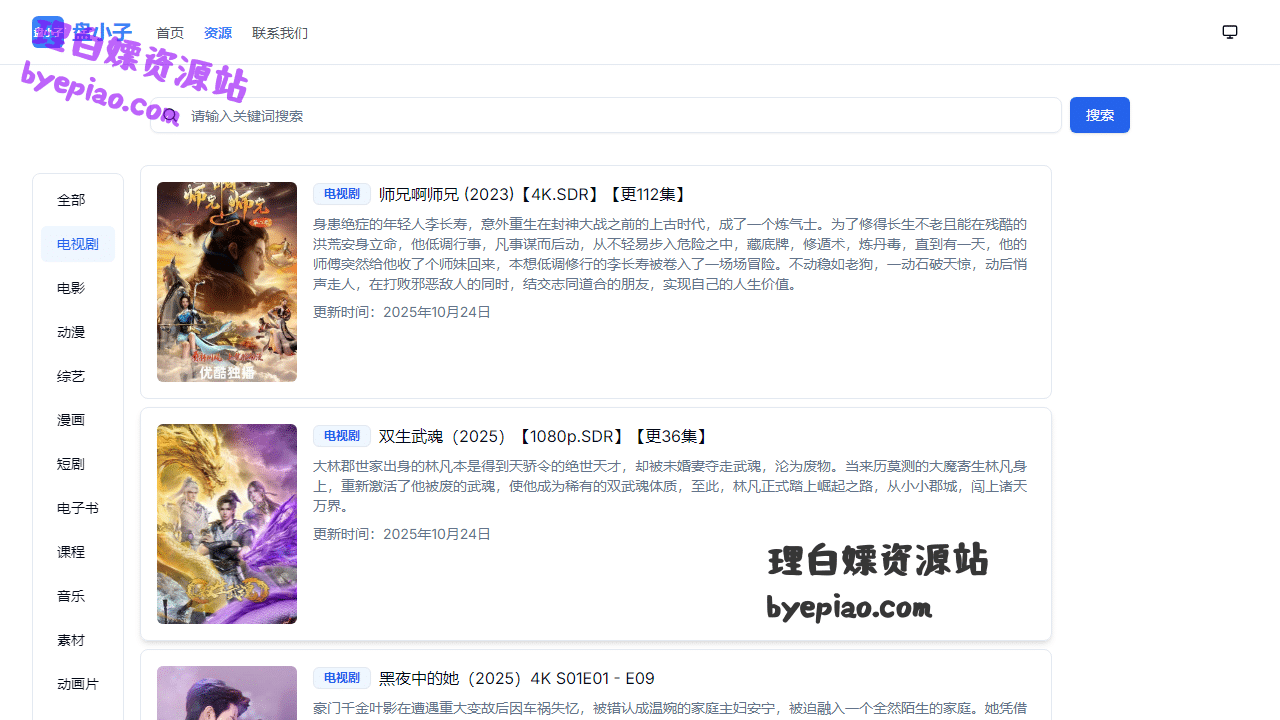Filter by 电影 category
Screen dimensions: 1280x720
coord(71,288)
